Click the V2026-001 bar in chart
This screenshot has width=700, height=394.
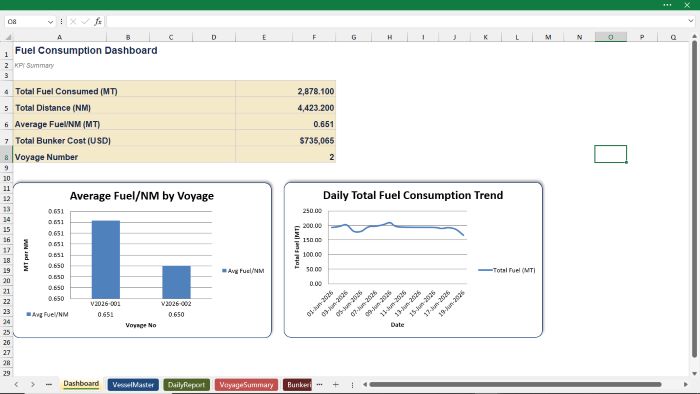pyautogui.click(x=106, y=260)
